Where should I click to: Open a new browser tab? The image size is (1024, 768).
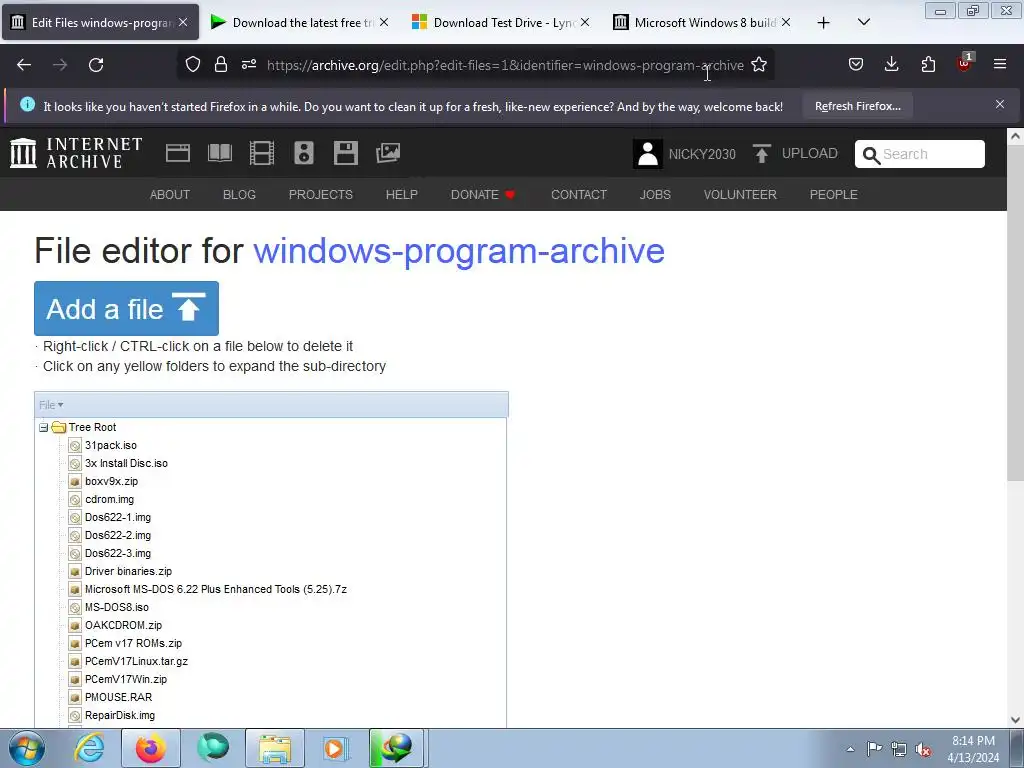tap(824, 23)
